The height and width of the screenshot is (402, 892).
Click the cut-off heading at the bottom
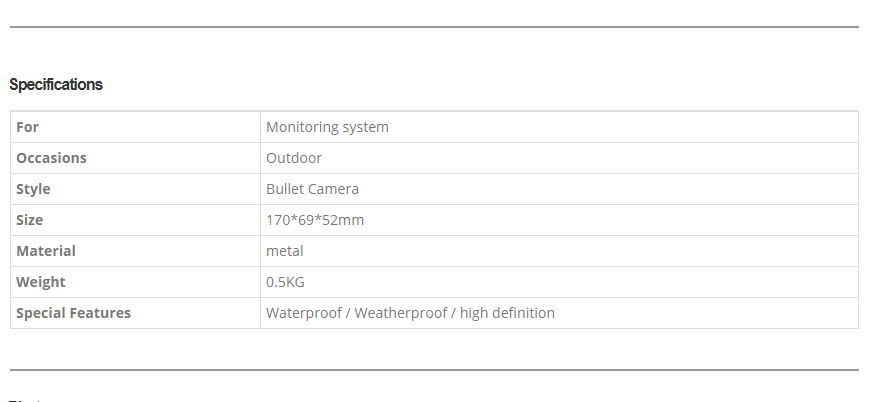(x=26, y=399)
